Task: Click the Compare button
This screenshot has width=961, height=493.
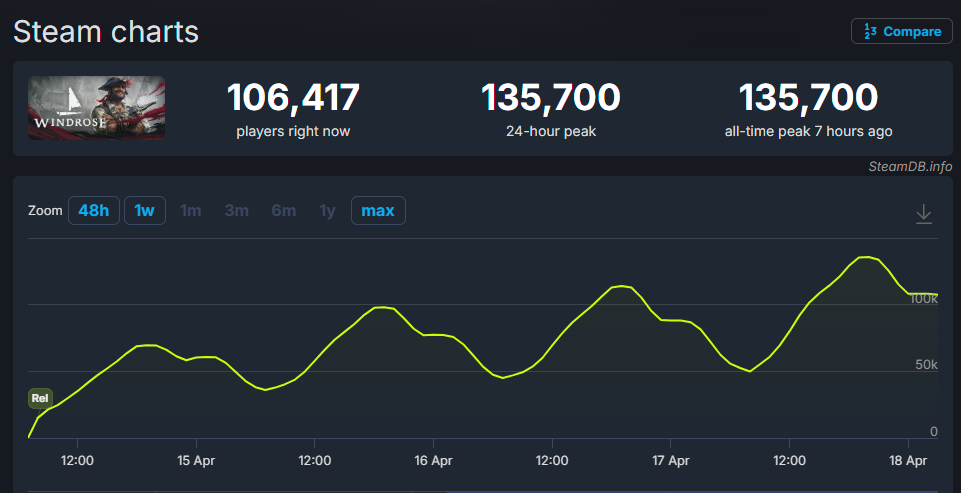Action: click(901, 31)
